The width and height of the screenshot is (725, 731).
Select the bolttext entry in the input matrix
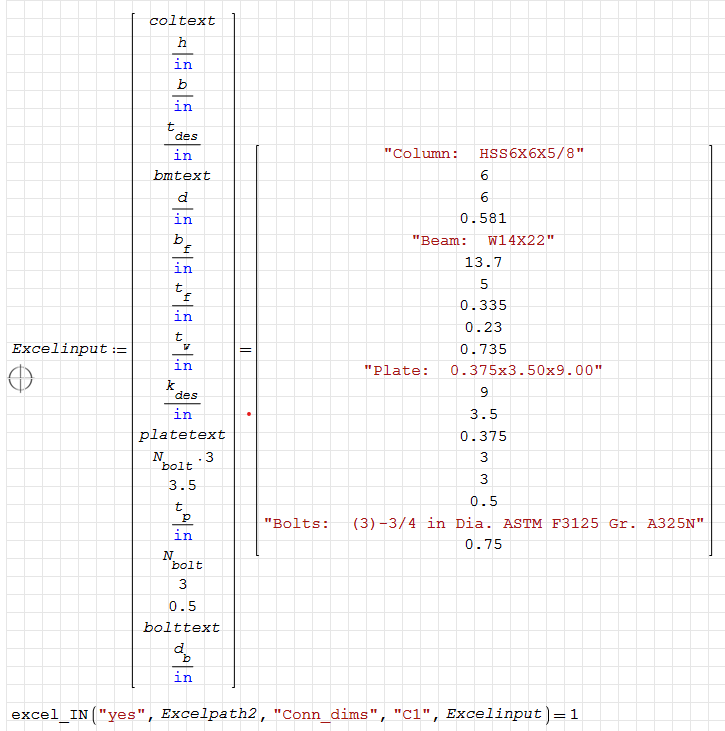[182, 627]
